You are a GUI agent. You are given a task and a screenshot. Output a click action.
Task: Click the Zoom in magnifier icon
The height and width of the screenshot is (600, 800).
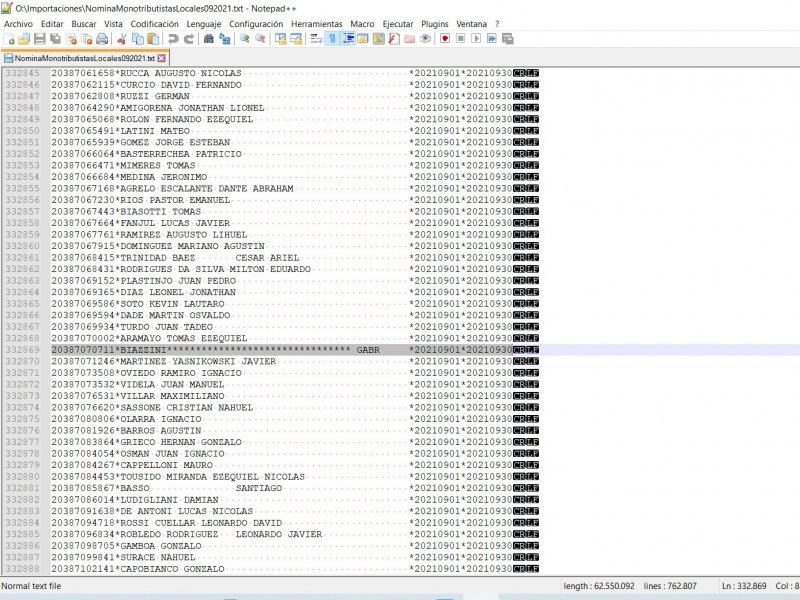244,39
